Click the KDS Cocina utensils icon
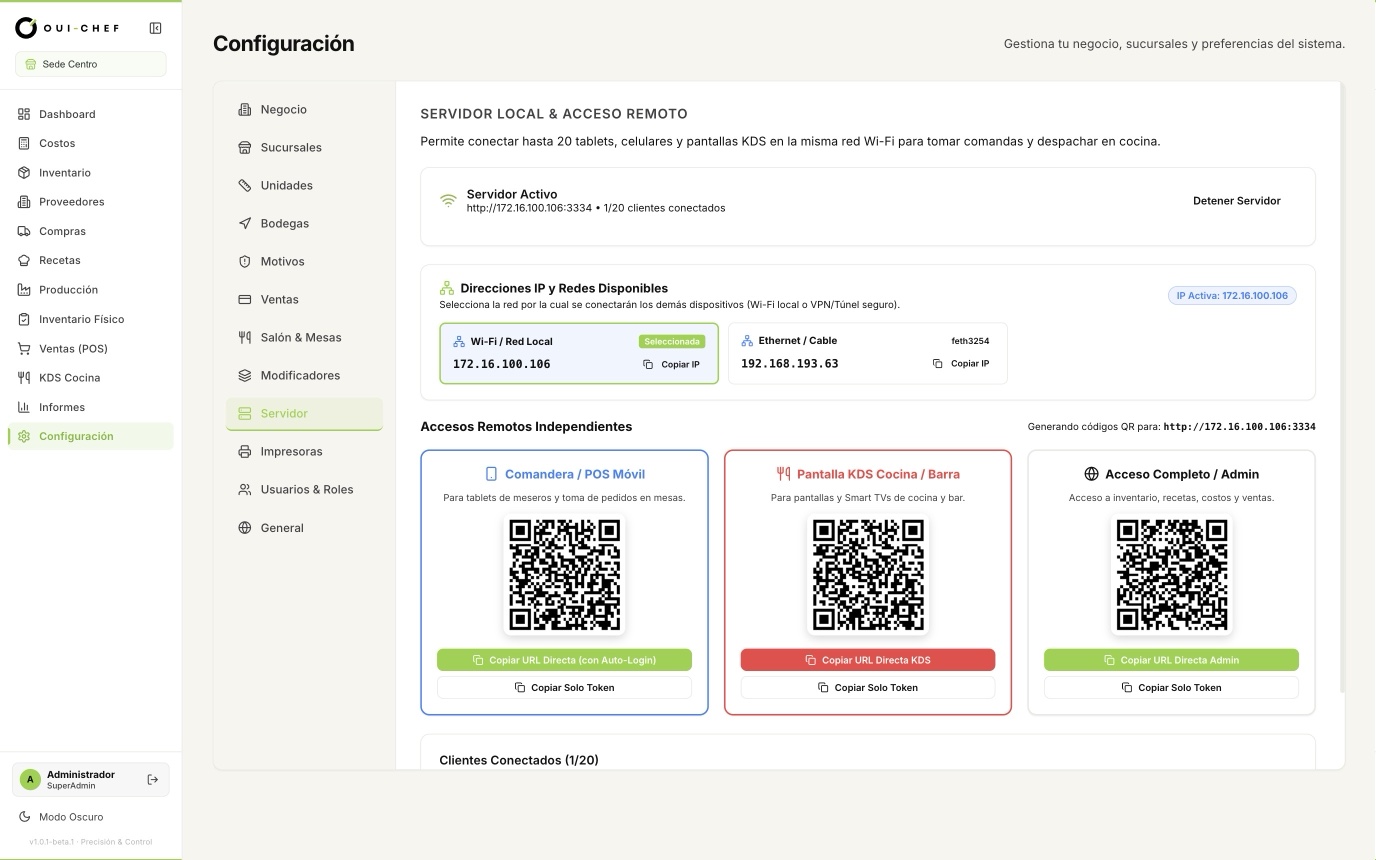 25,378
